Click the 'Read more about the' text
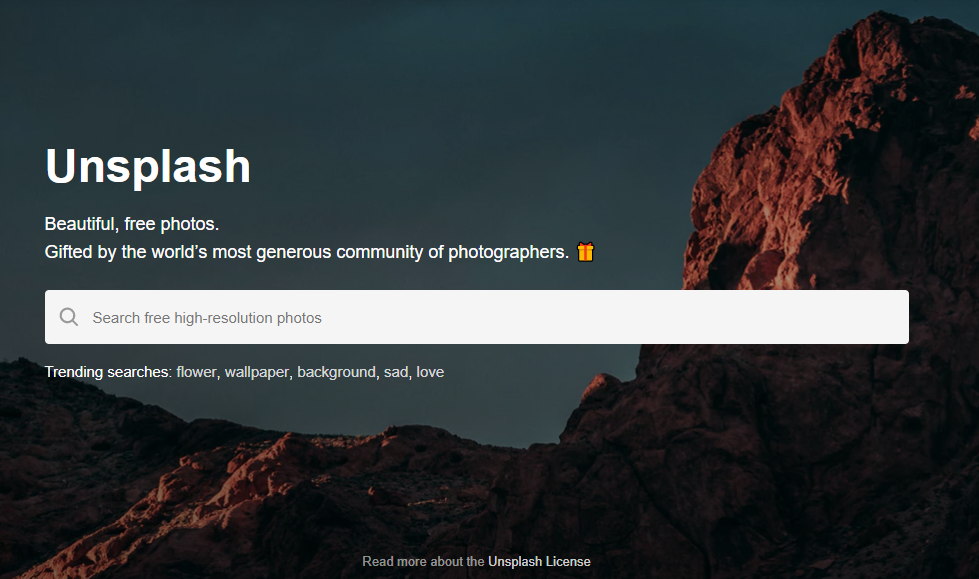Image resolution: width=979 pixels, height=579 pixels. click(423, 562)
